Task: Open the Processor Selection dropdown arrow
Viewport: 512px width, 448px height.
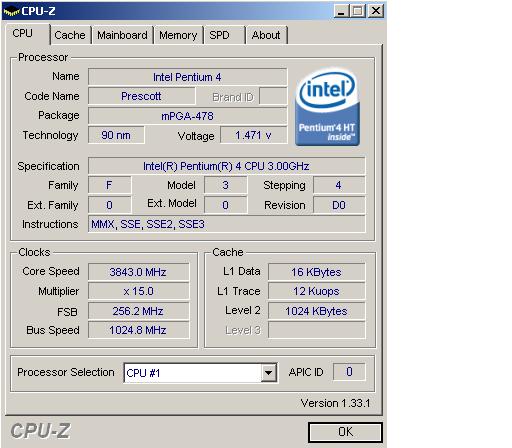Action: tap(269, 373)
